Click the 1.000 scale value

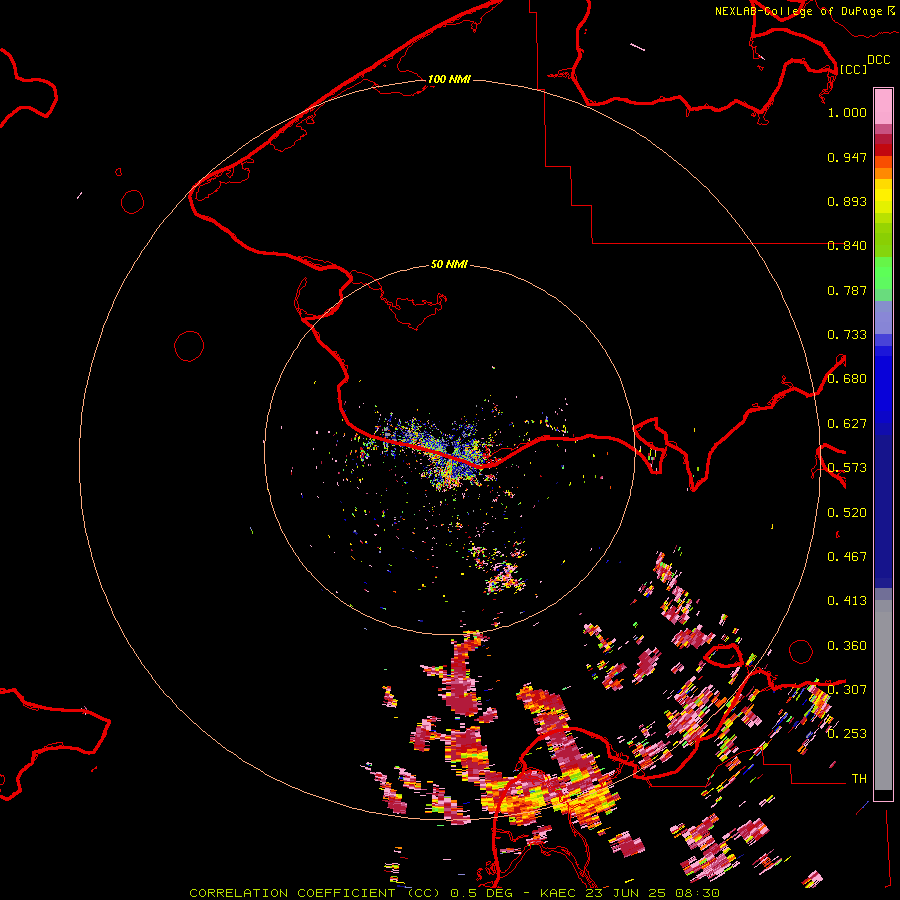click(847, 112)
